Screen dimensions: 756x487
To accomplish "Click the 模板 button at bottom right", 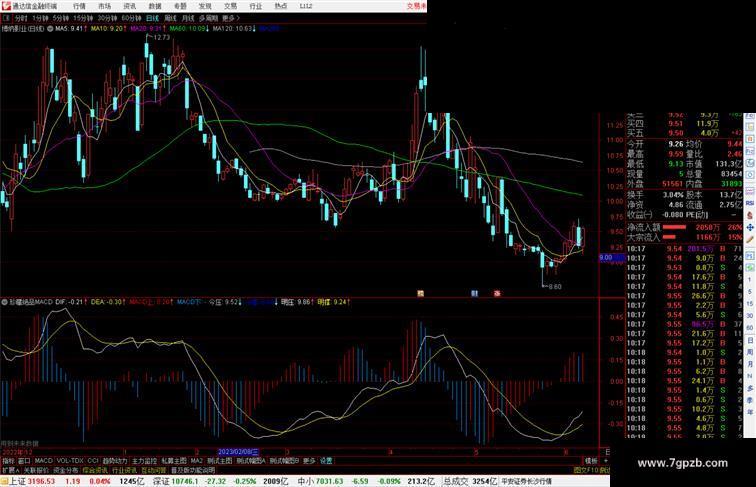I will 591,461.
